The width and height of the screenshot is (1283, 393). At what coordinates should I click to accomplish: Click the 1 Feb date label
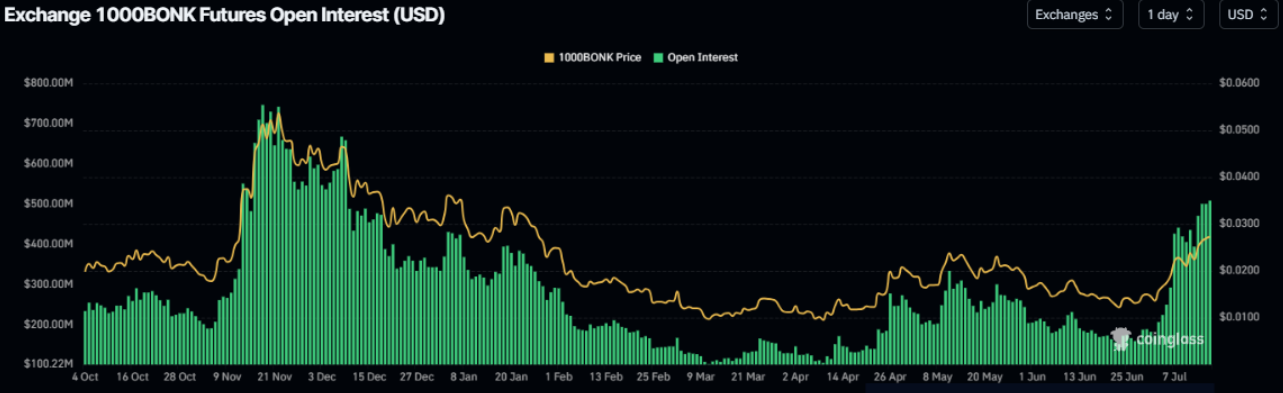[559, 378]
